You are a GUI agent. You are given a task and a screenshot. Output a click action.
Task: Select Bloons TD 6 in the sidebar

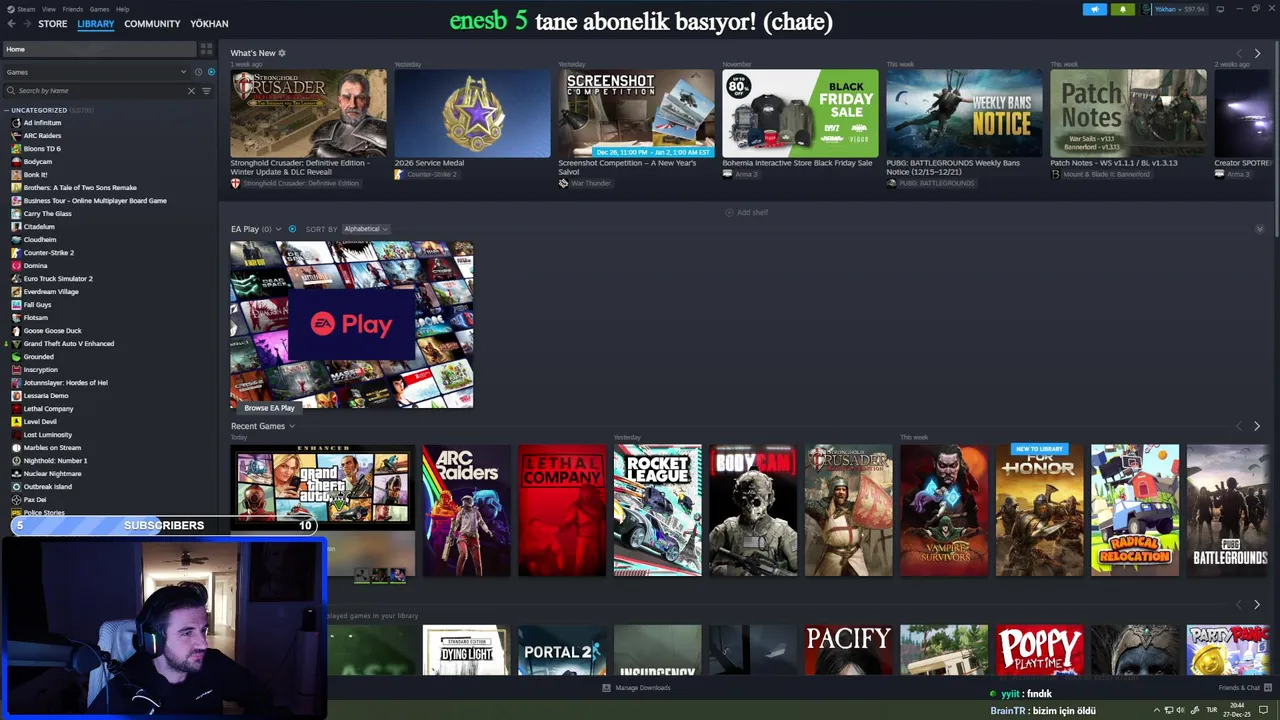tap(42, 149)
